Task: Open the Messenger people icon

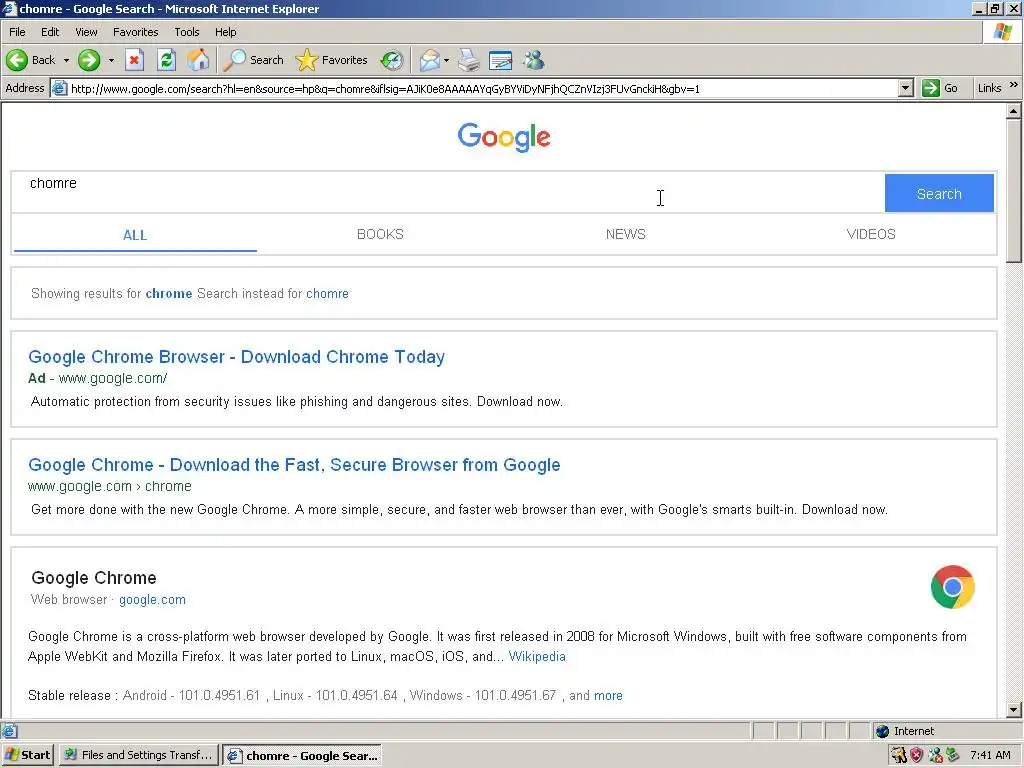Action: pyautogui.click(x=534, y=60)
